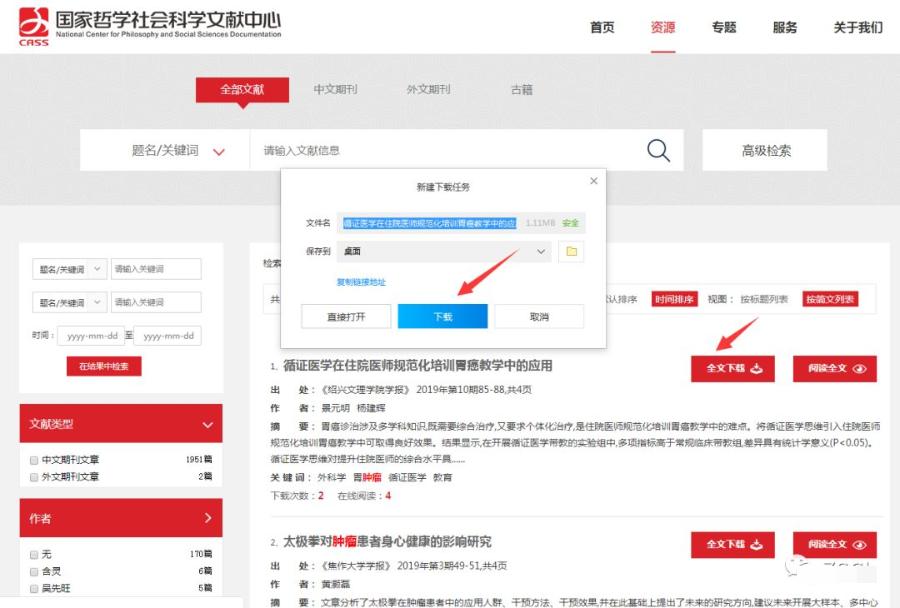Collapse the 文献类型 filter panel

coord(206,424)
